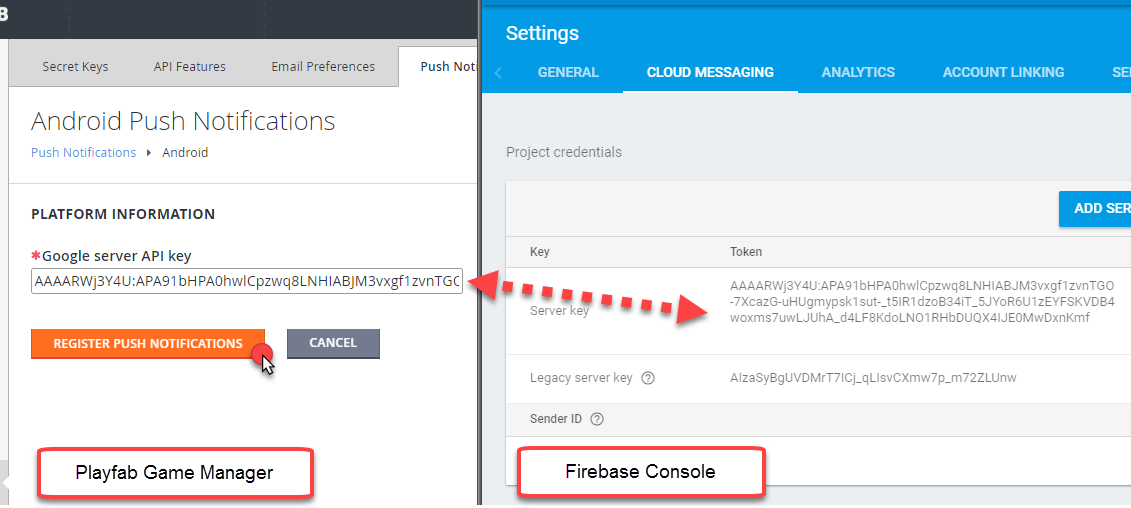Click the Settings heading in Firebase
1131x508 pixels.
pyautogui.click(x=542, y=33)
